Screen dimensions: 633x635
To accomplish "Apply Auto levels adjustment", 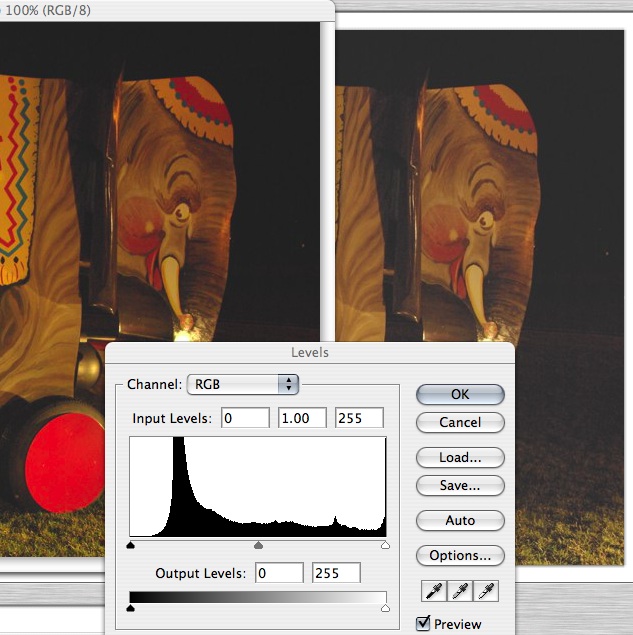I will click(x=460, y=520).
